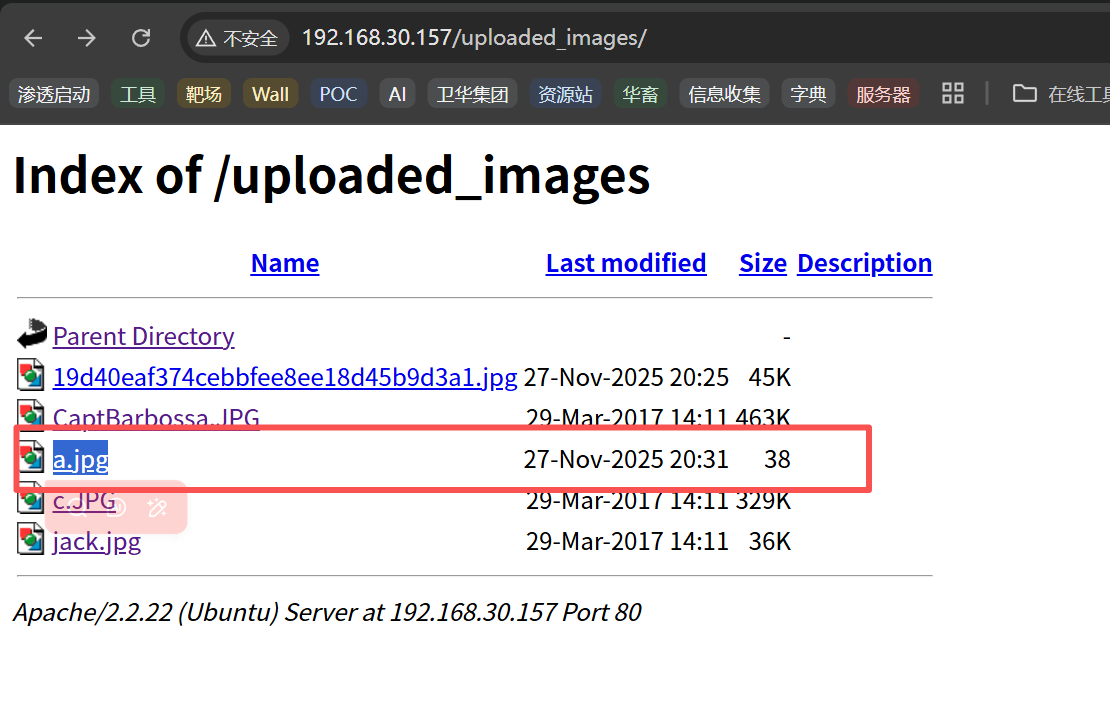Open the 服务器 bookmark item

pos(883,94)
